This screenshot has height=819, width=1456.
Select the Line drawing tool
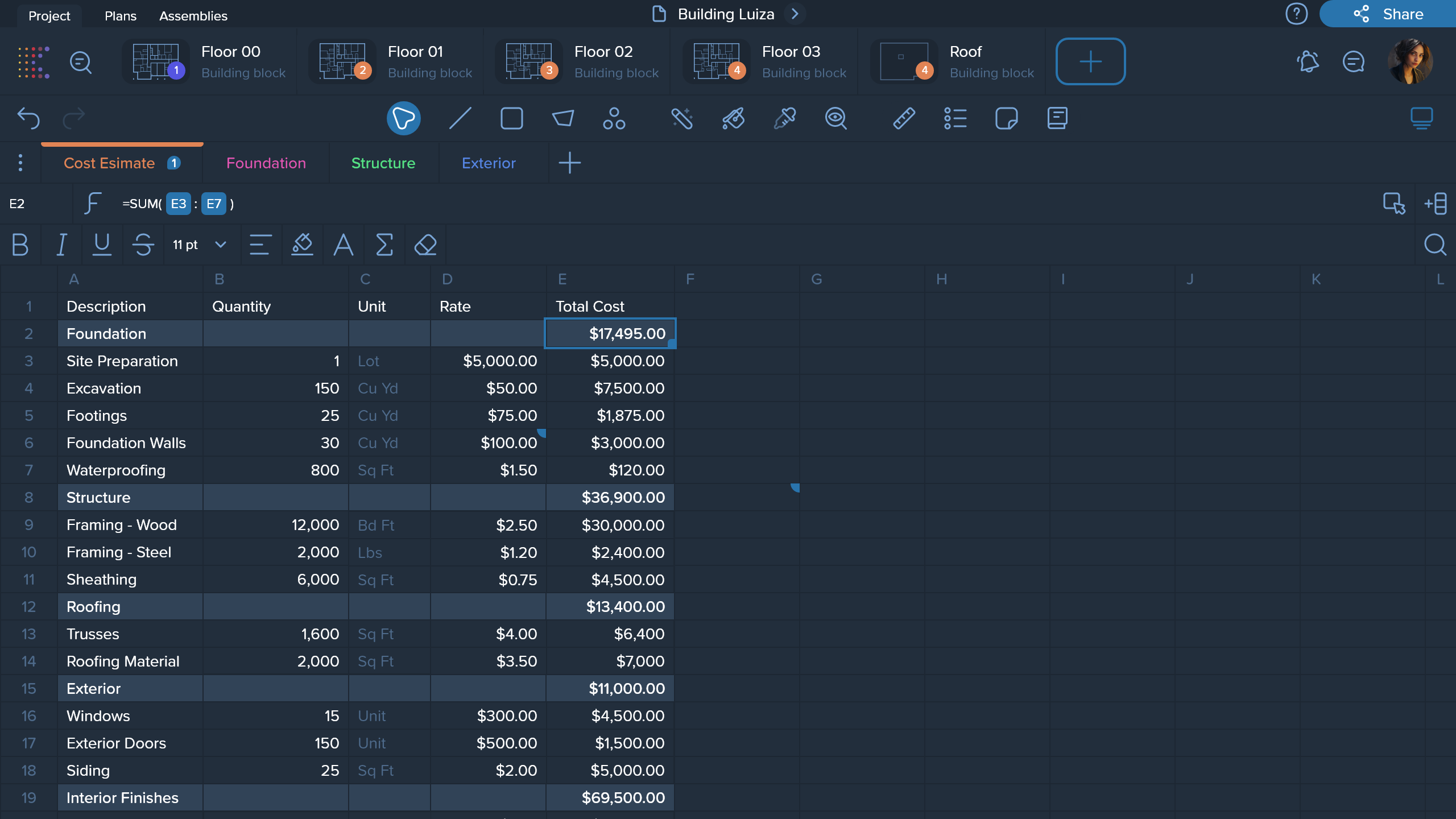(x=458, y=118)
